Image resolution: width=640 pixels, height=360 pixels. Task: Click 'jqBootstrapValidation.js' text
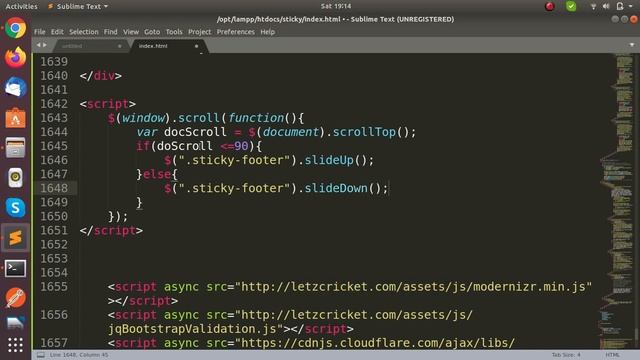(x=192, y=329)
